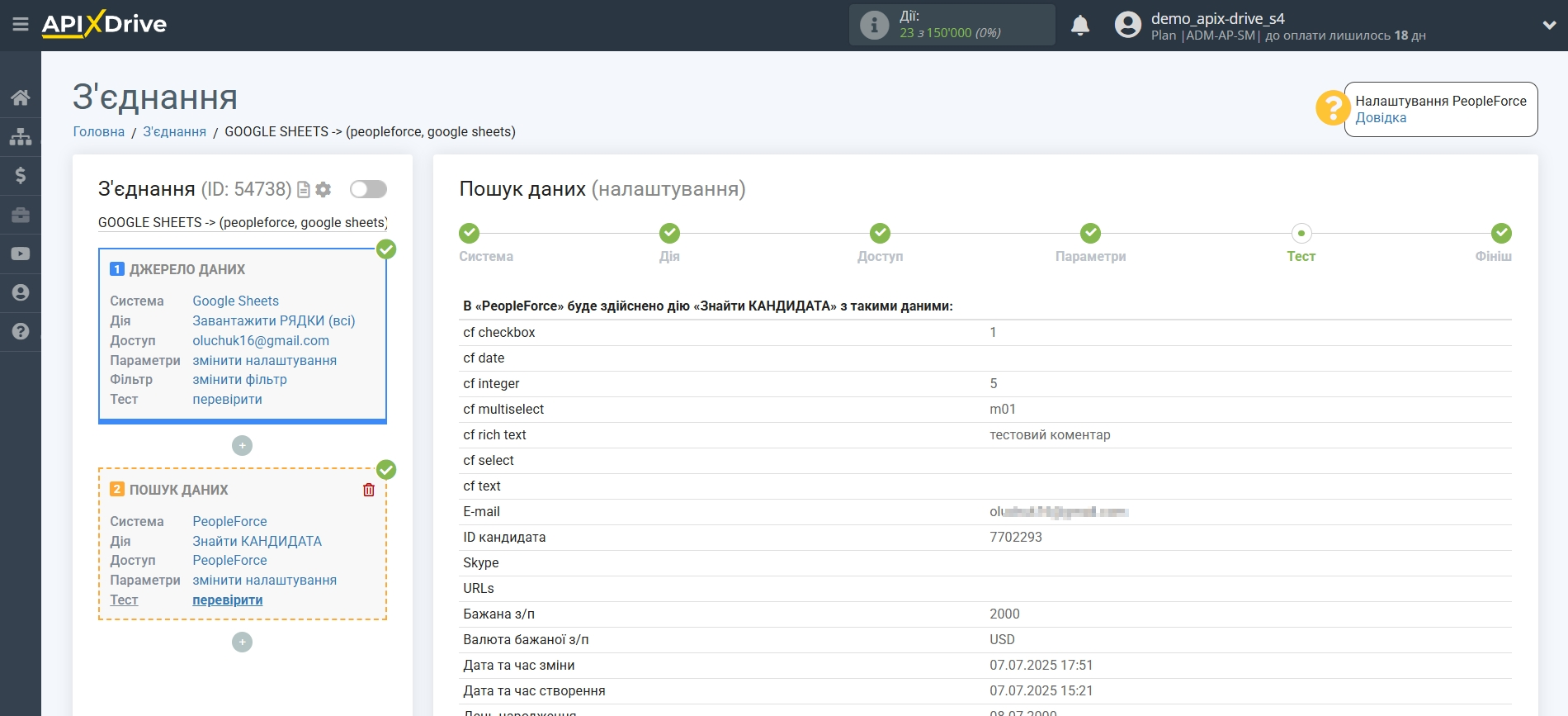The width and height of the screenshot is (1568, 716).
Task: Open Google Sheets system link
Action: coord(235,301)
